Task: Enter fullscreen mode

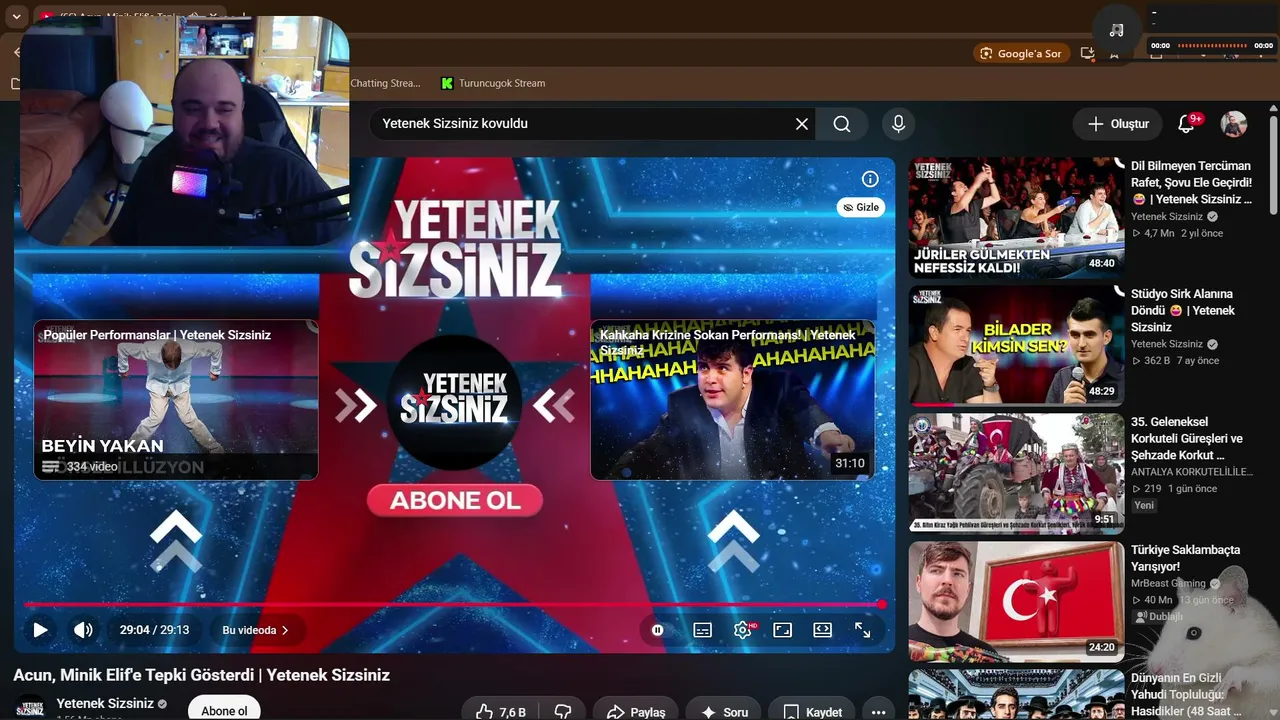Action: coord(862,630)
